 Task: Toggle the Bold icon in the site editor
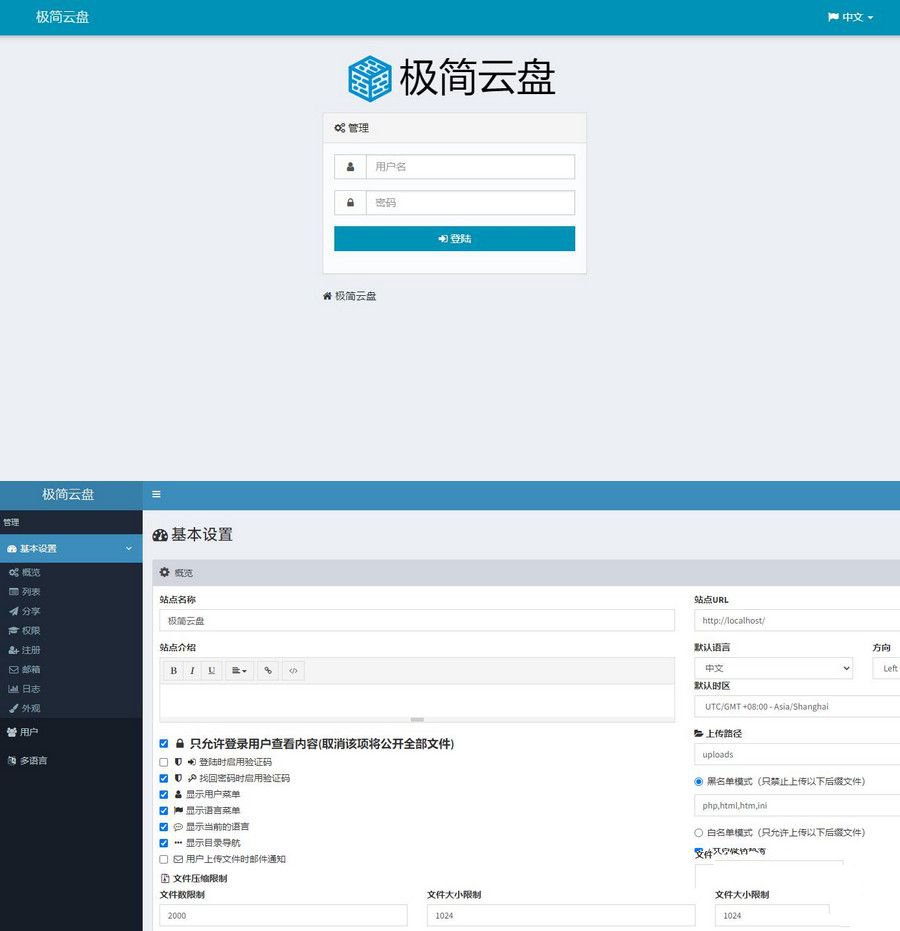click(x=171, y=670)
